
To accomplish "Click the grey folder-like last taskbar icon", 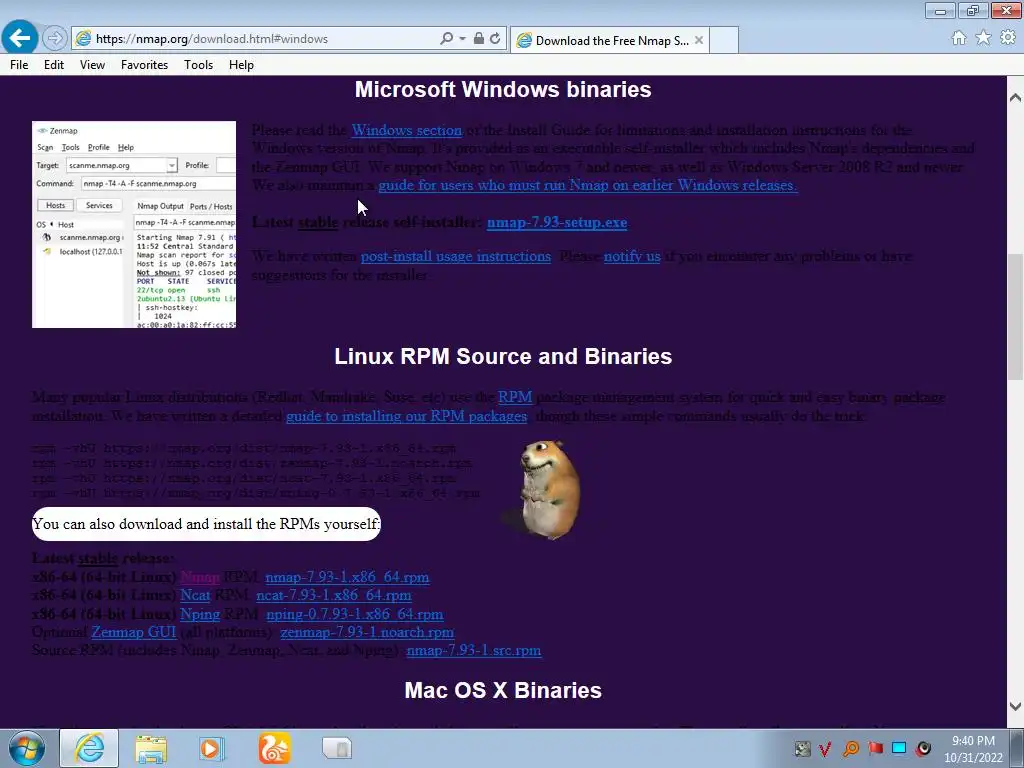I will 337,748.
